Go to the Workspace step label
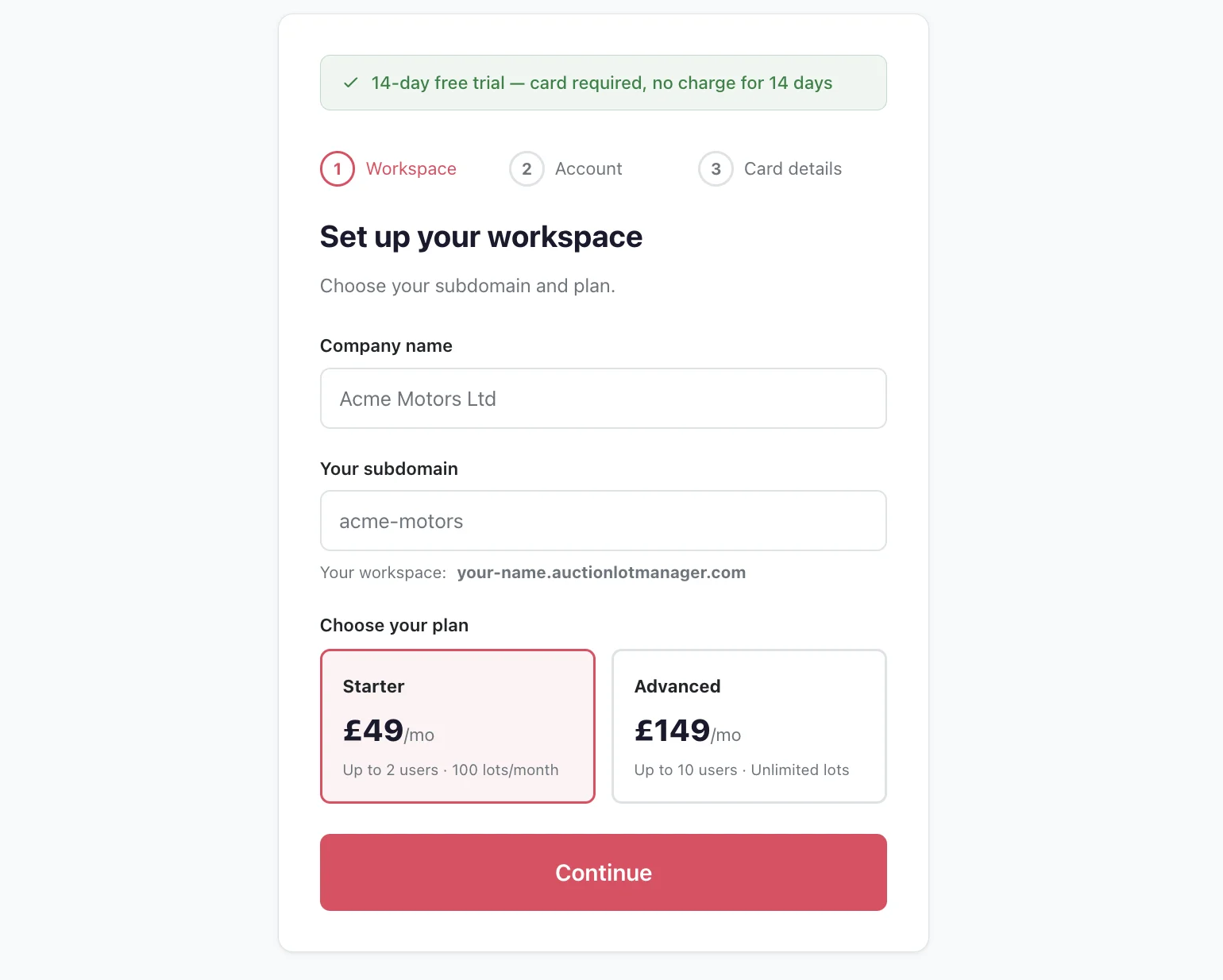The image size is (1223, 980). point(411,169)
